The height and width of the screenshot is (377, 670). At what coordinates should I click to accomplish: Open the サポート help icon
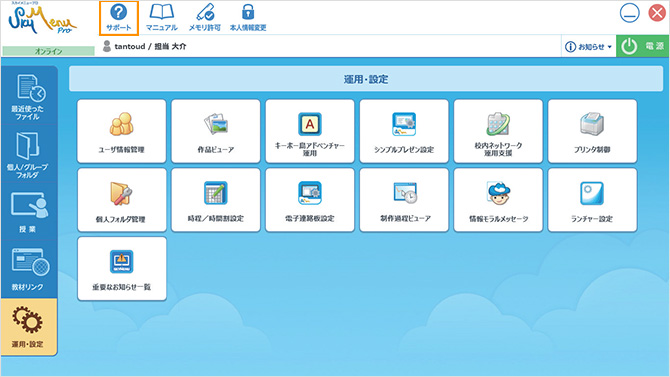coord(119,18)
